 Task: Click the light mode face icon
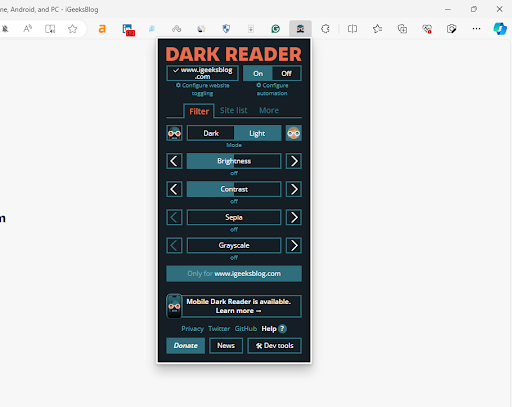coord(294,133)
